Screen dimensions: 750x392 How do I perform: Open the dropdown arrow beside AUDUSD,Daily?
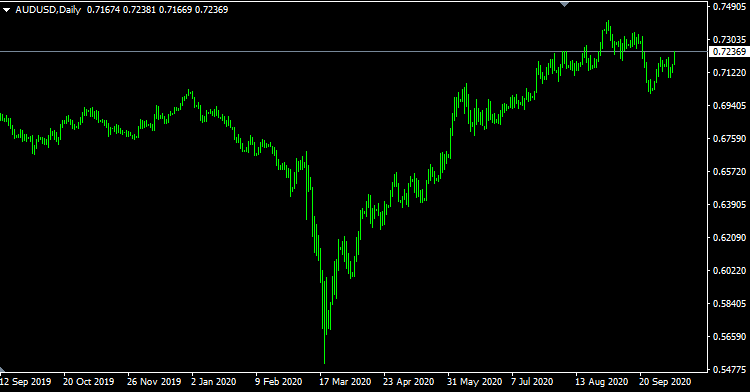(7, 10)
